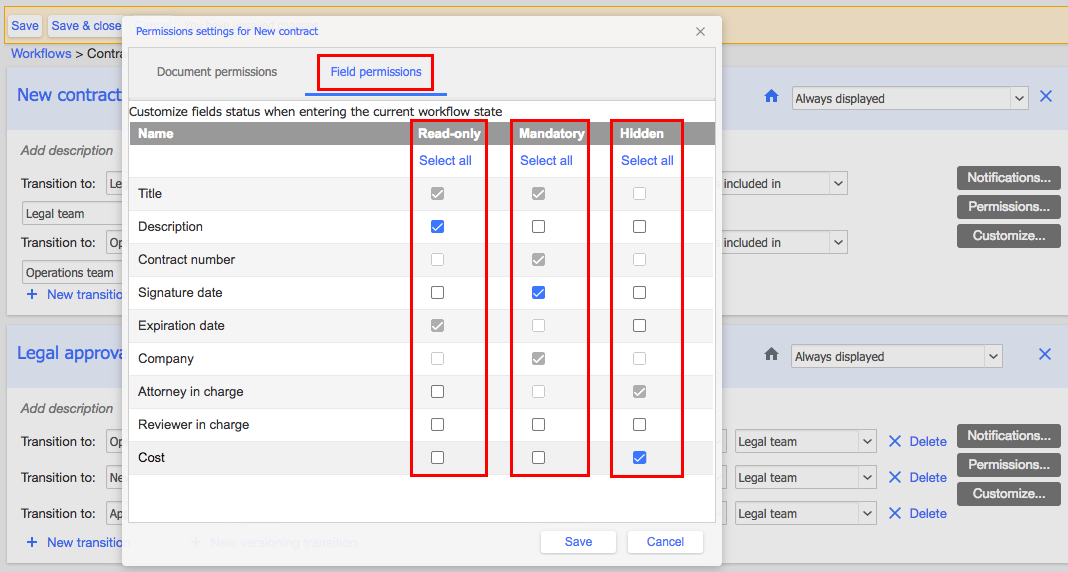Remove Legal approval state with X icon

pyautogui.click(x=1045, y=355)
